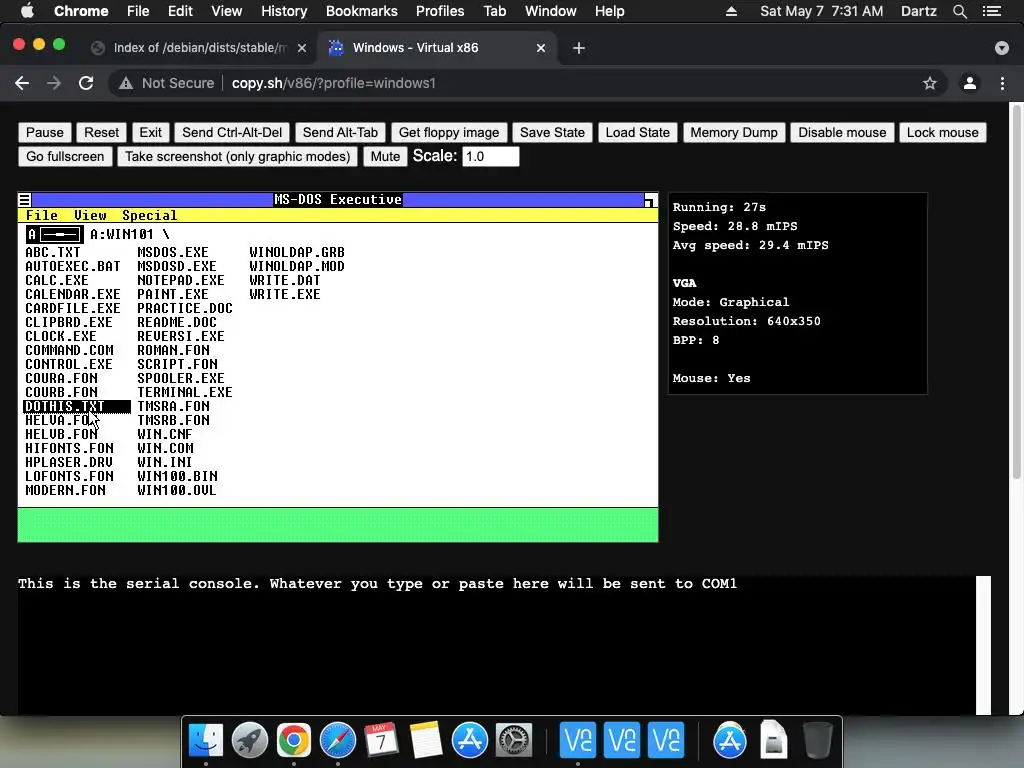
Task: Click the MS-DOS Executive maximize box icon
Action: (650, 200)
